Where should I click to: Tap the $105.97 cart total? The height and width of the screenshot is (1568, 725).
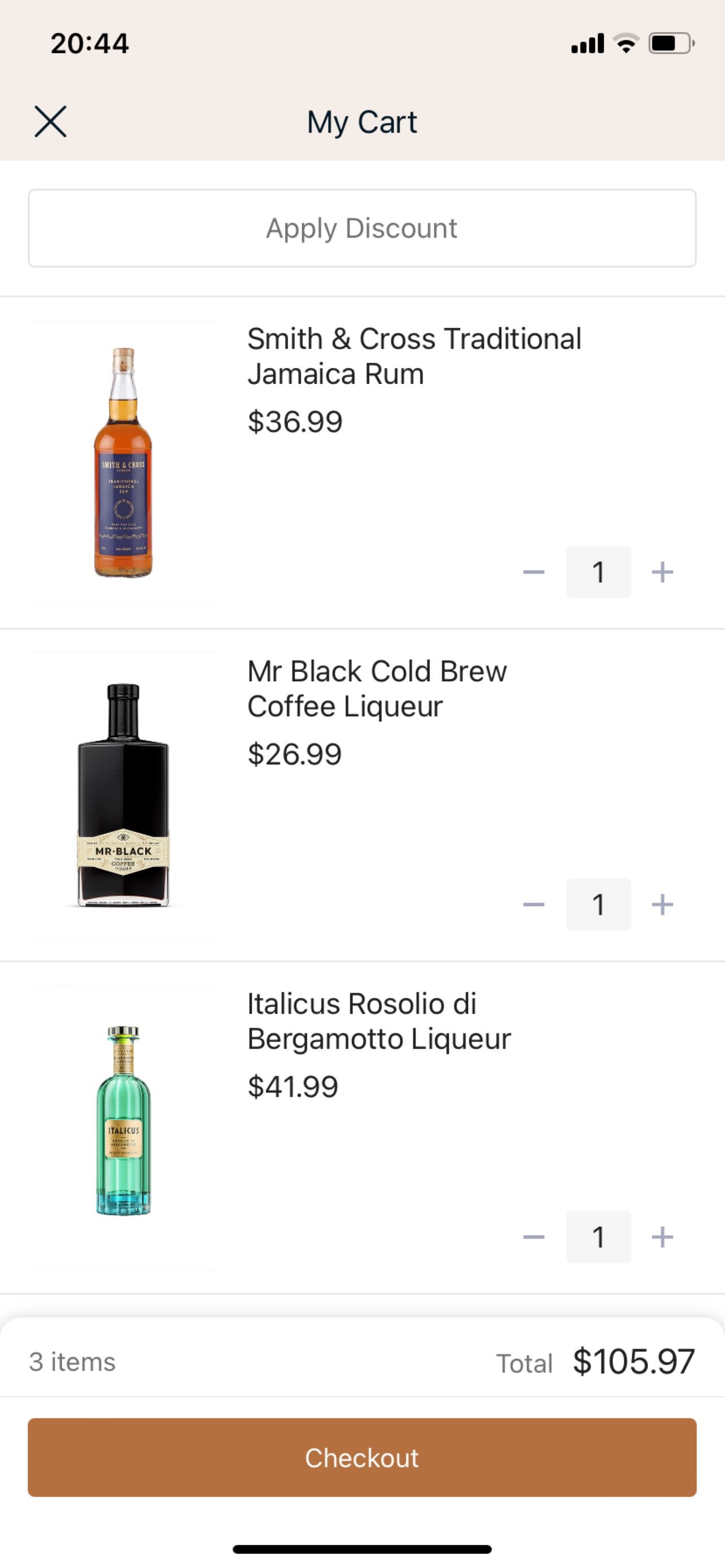tap(634, 1361)
